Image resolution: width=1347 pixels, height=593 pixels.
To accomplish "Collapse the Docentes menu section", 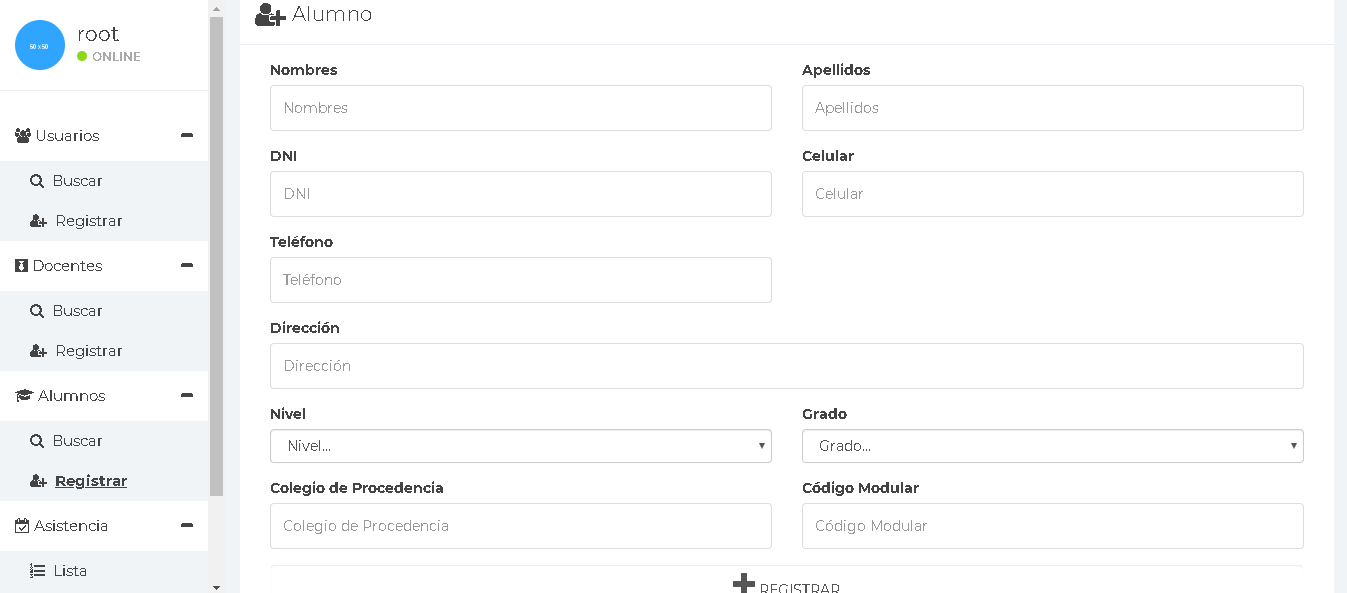I will coord(186,265).
